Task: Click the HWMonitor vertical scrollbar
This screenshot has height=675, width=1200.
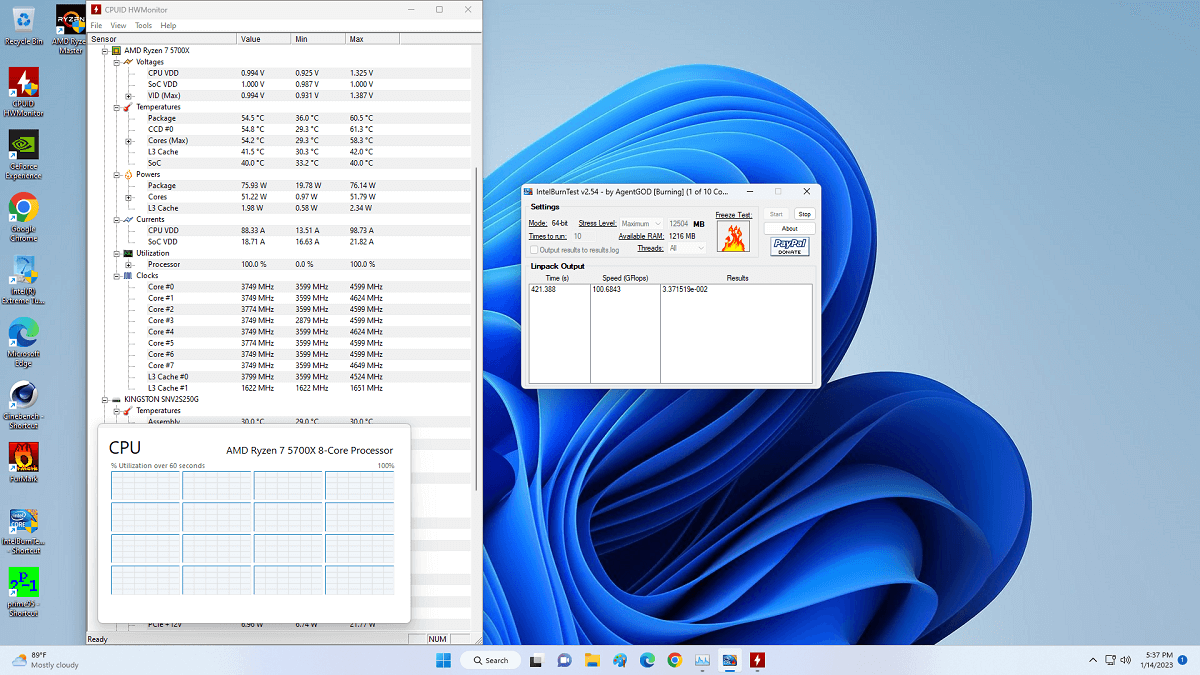Action: coord(477,330)
